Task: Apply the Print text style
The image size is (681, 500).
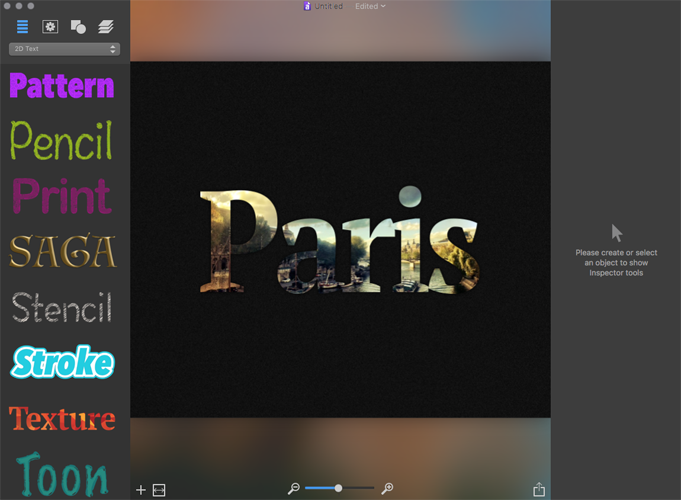Action: (x=61, y=195)
